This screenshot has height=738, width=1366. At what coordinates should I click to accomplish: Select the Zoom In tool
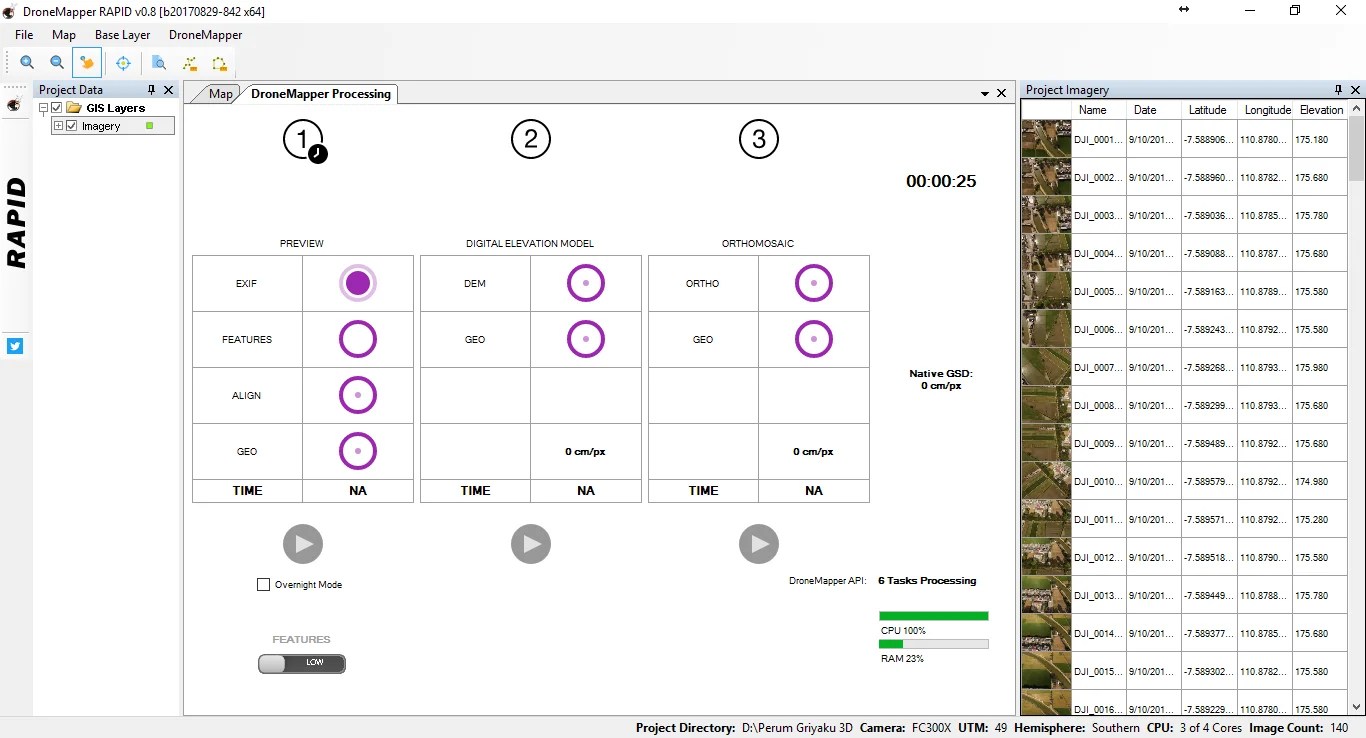click(x=27, y=62)
